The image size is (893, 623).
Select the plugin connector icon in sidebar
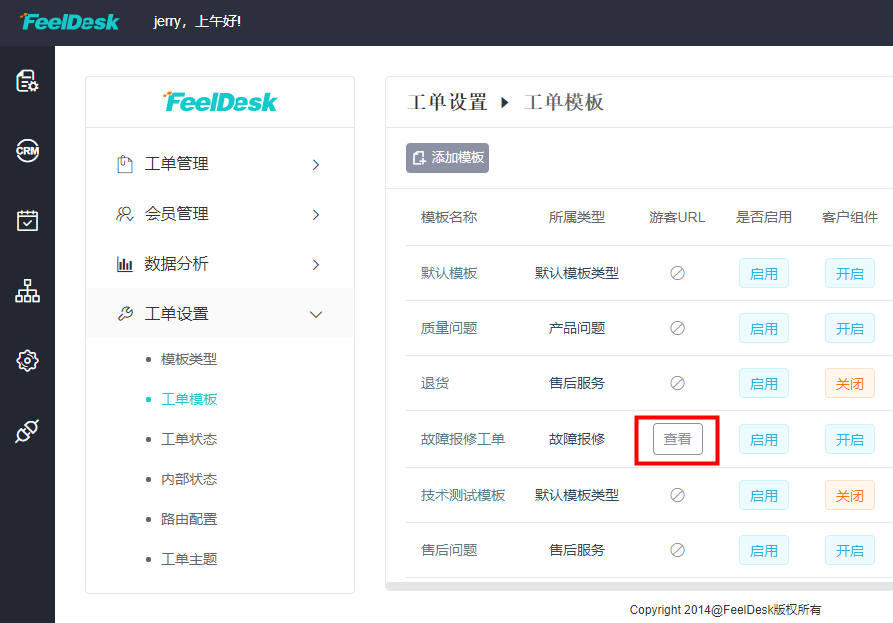click(27, 432)
